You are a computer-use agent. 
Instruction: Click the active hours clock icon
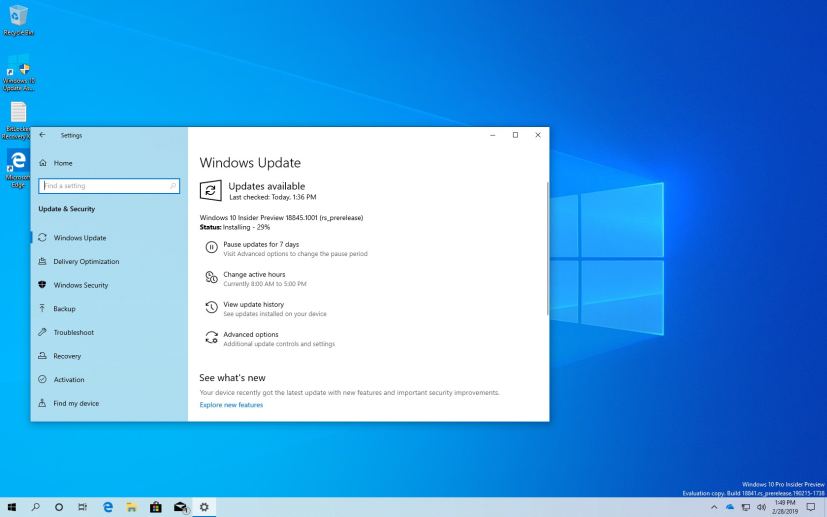(x=211, y=277)
